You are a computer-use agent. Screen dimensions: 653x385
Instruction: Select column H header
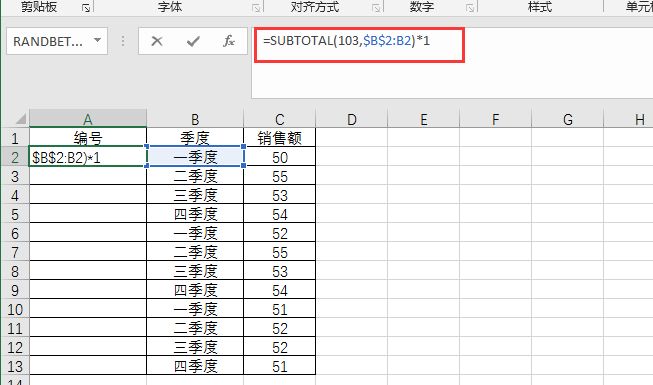coord(628,119)
